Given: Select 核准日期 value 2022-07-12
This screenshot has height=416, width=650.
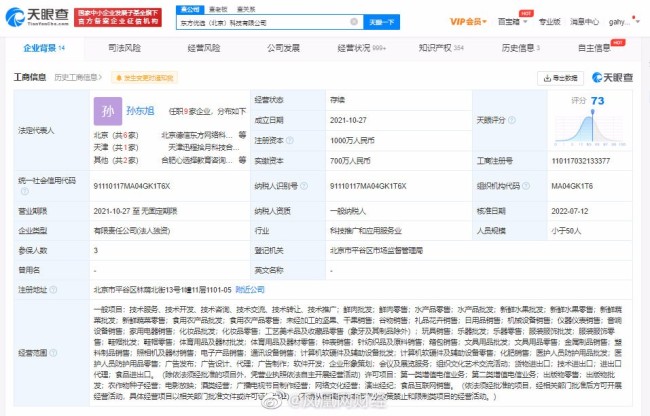Looking at the screenshot, I should (x=570, y=211).
